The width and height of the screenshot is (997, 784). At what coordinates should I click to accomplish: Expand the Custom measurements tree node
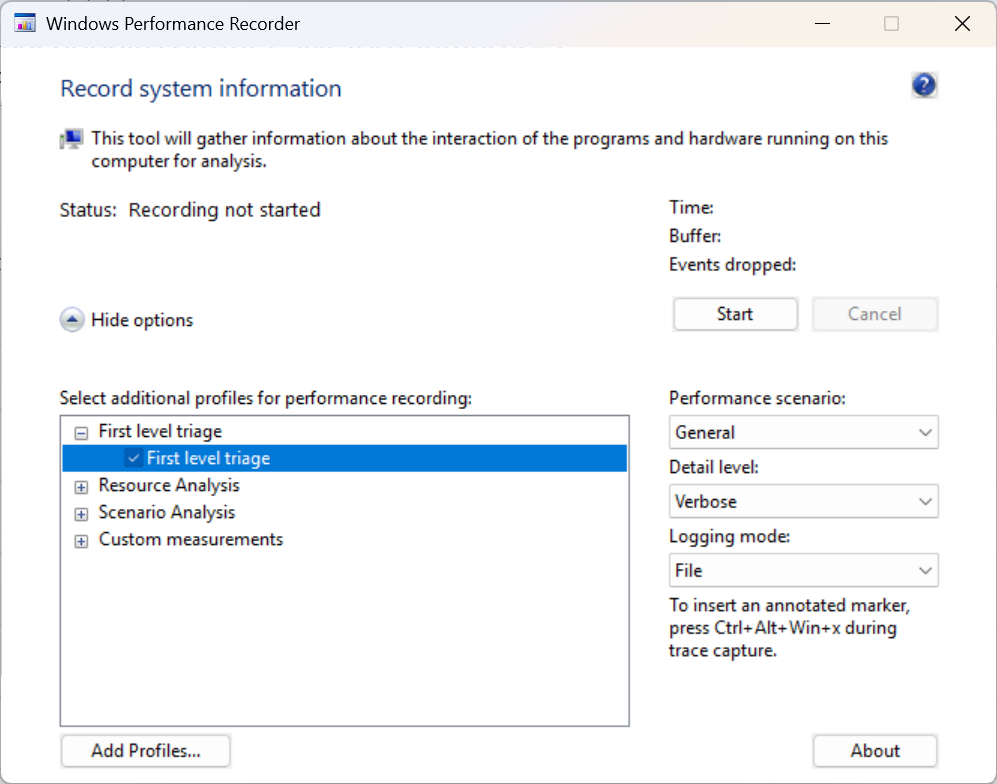[x=81, y=540]
